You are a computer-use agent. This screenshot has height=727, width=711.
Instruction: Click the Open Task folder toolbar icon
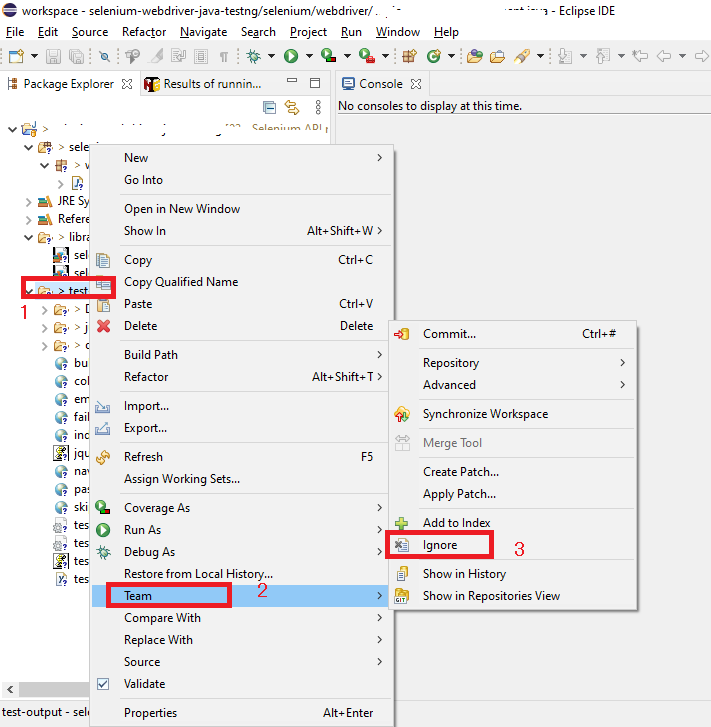point(497,56)
